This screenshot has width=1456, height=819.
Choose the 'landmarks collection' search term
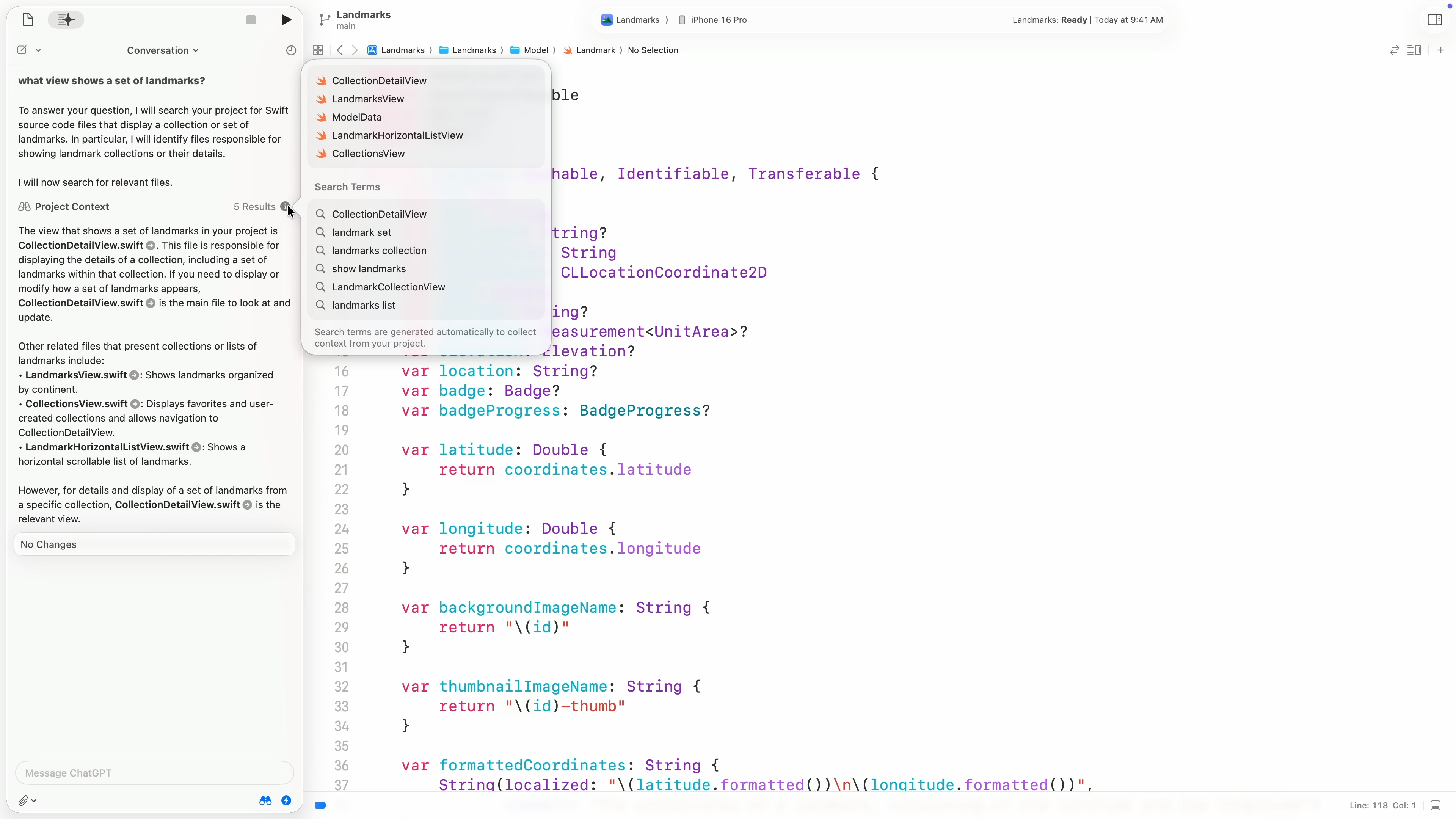pyautogui.click(x=379, y=250)
